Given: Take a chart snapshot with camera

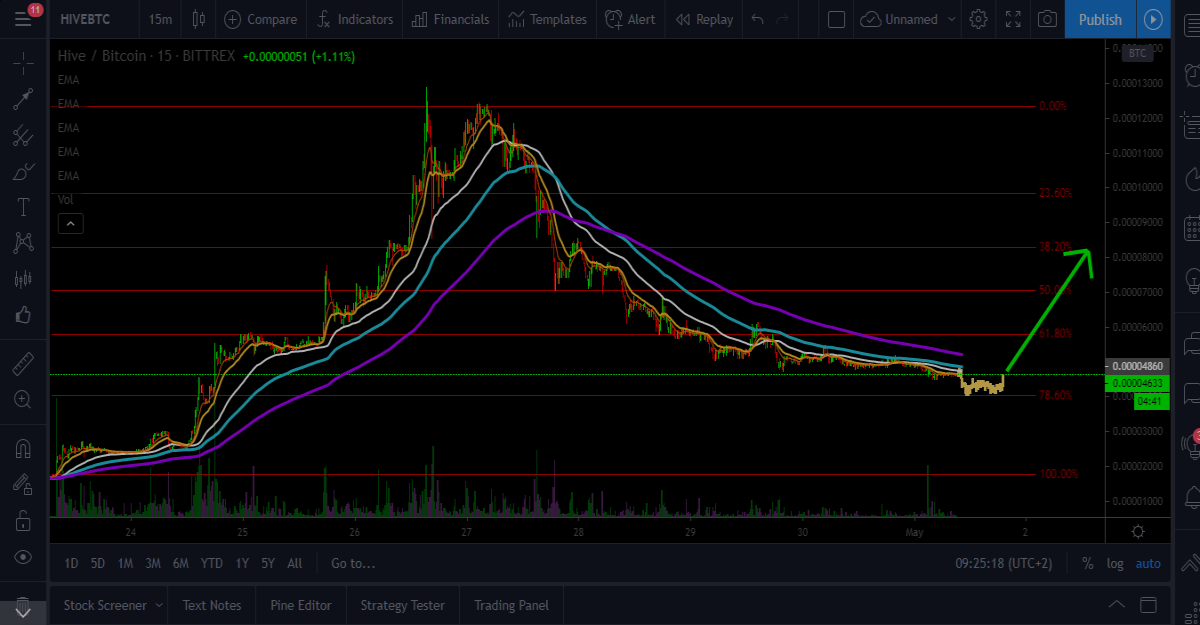Looking at the screenshot, I should [x=1047, y=19].
